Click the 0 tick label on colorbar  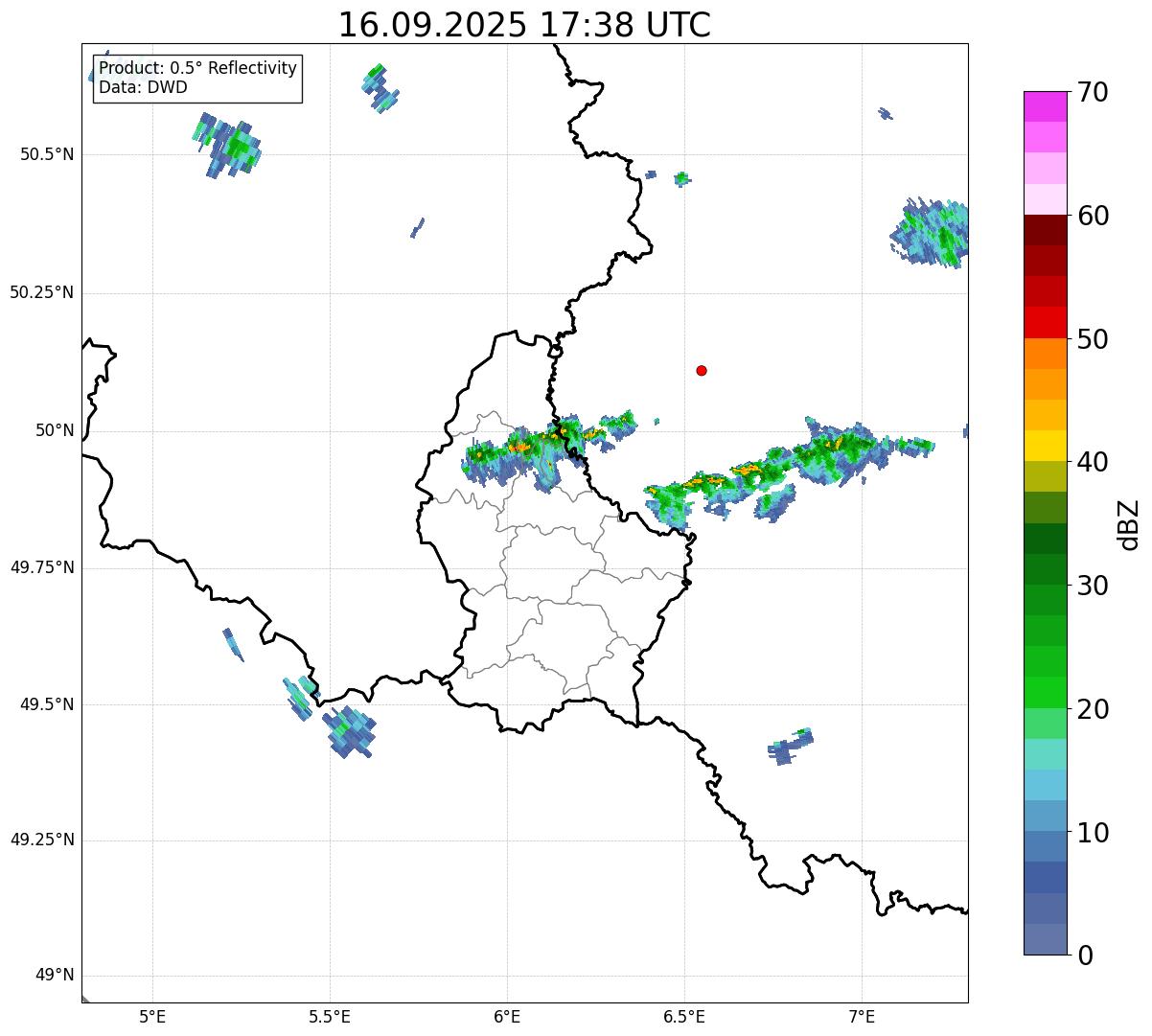[x=1085, y=955]
